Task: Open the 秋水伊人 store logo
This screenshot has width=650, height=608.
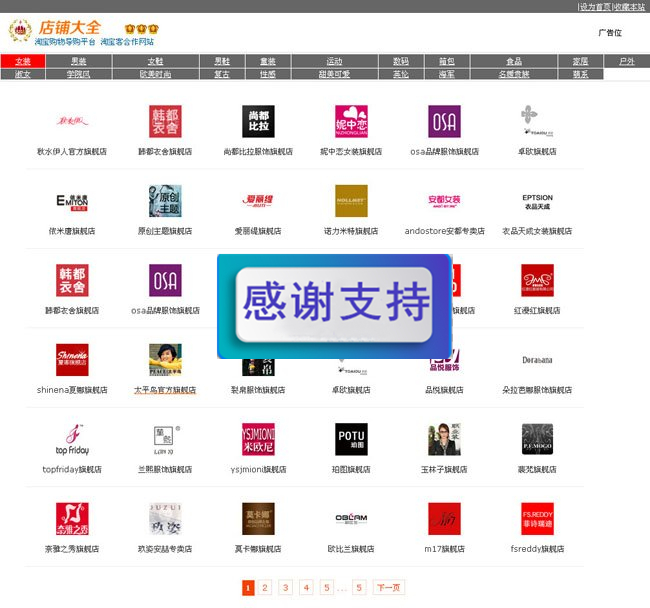Action: tap(72, 121)
